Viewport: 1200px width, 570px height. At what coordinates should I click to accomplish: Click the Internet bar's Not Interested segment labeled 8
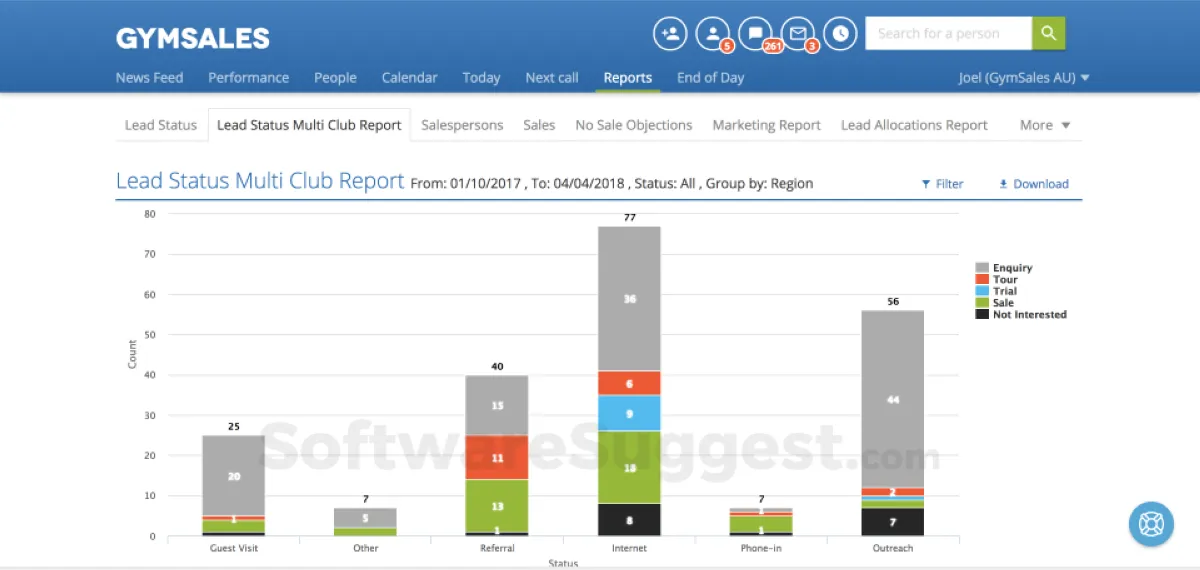click(x=630, y=520)
